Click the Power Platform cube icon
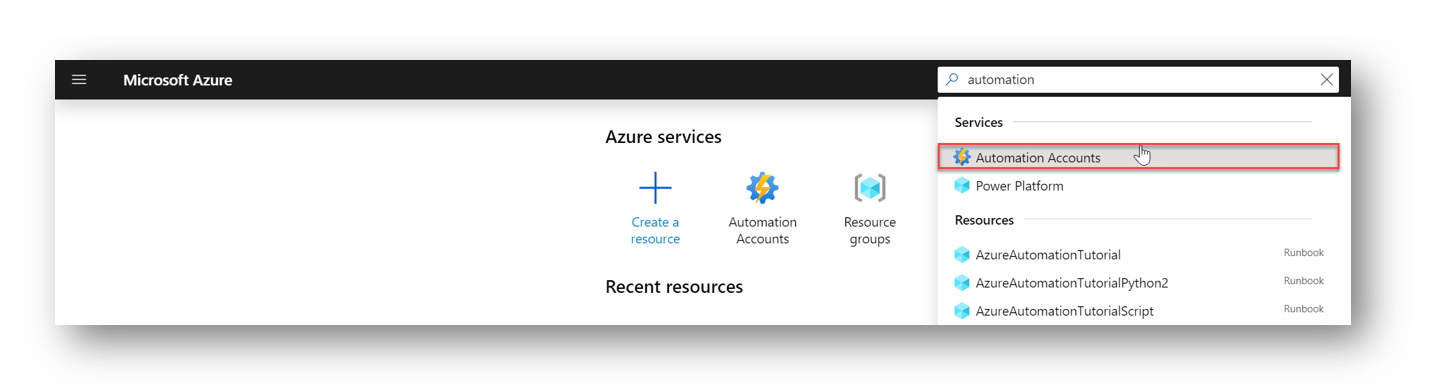 click(962, 186)
